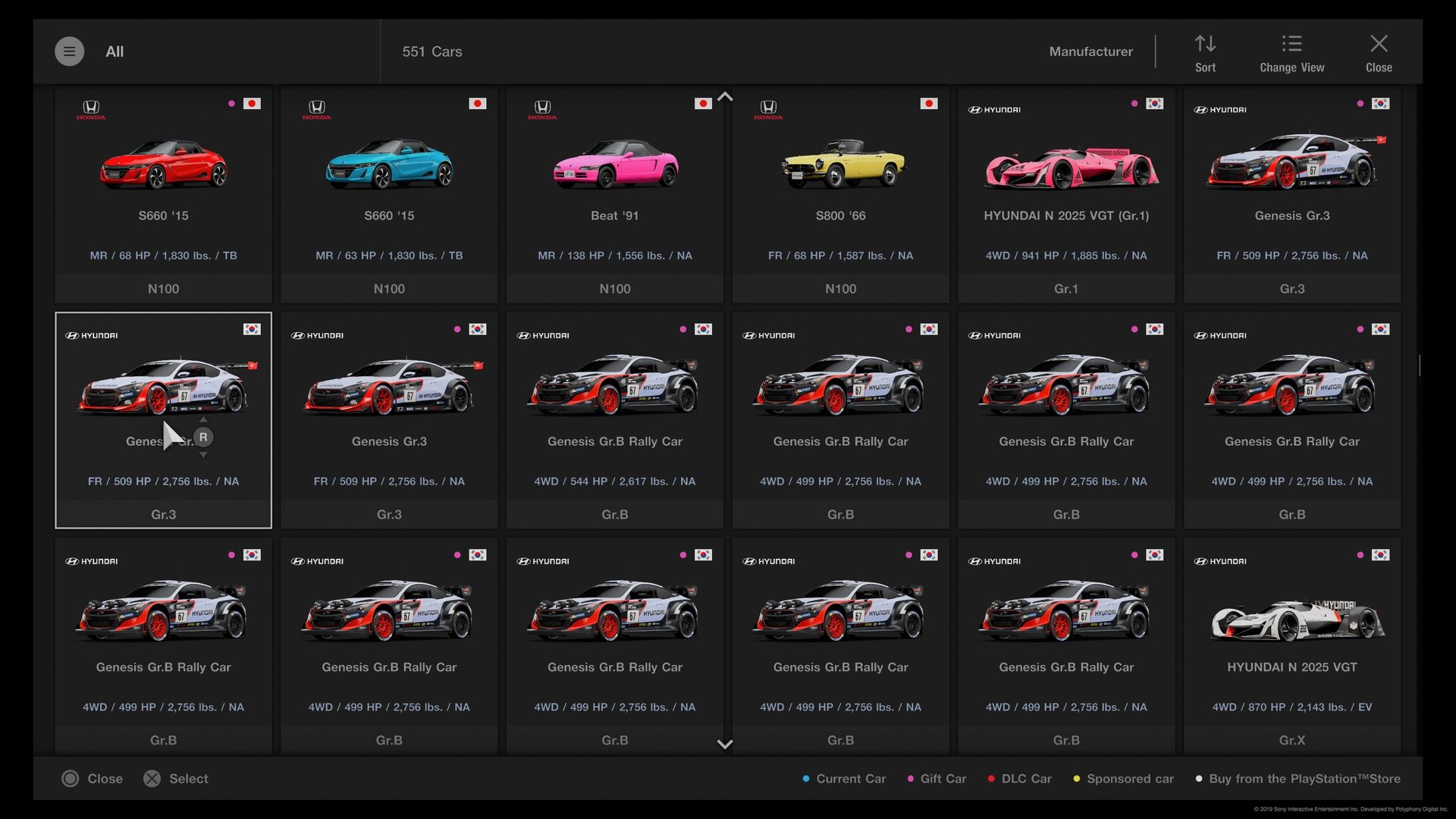Click gift dot on 544 HP Rally Car card
Viewport: 1456px width, 819px height.
[x=682, y=329]
